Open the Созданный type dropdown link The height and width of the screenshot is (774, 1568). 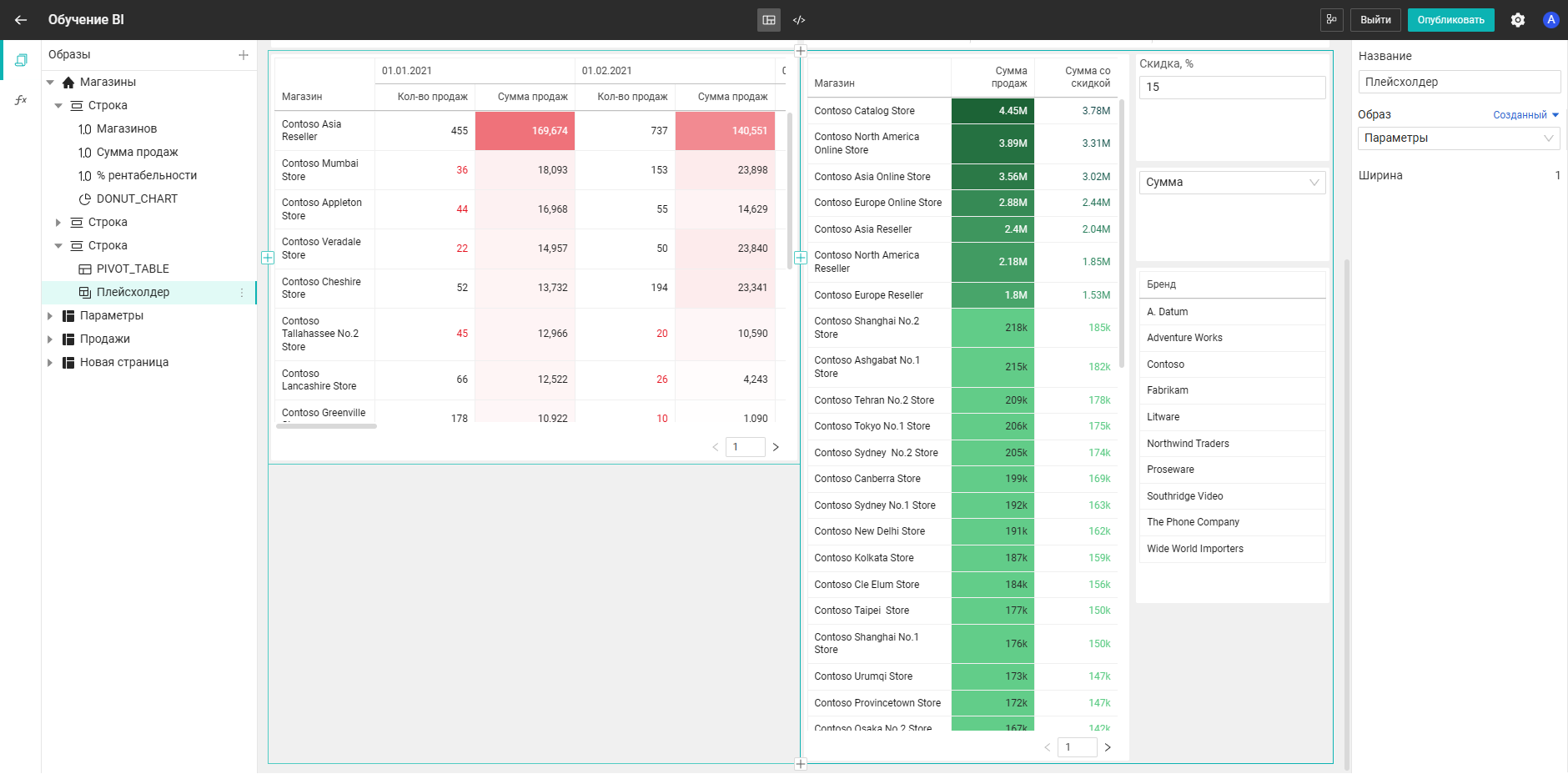[x=1525, y=115]
